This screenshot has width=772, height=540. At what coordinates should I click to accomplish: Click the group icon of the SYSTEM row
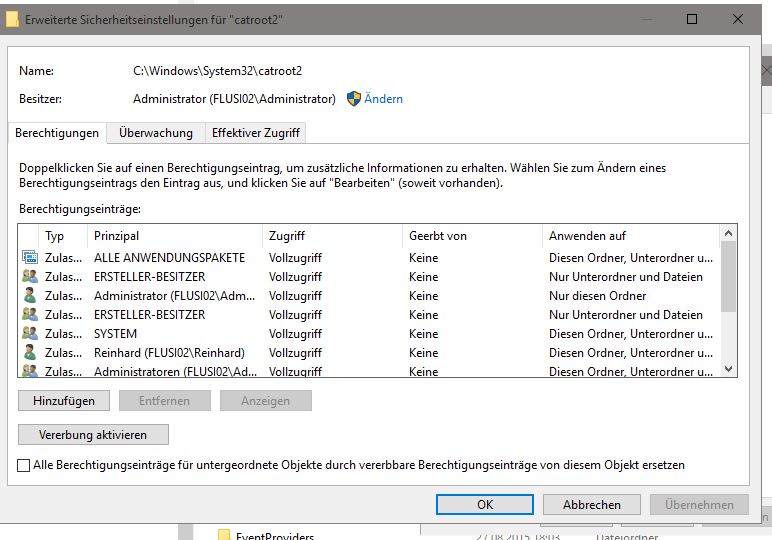coord(30,333)
